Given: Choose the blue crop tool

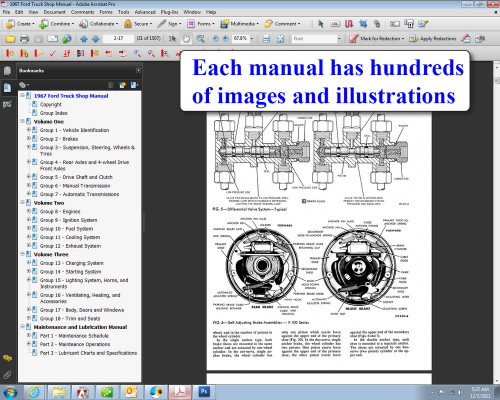Looking at the screenshot, I should (x=363, y=24).
